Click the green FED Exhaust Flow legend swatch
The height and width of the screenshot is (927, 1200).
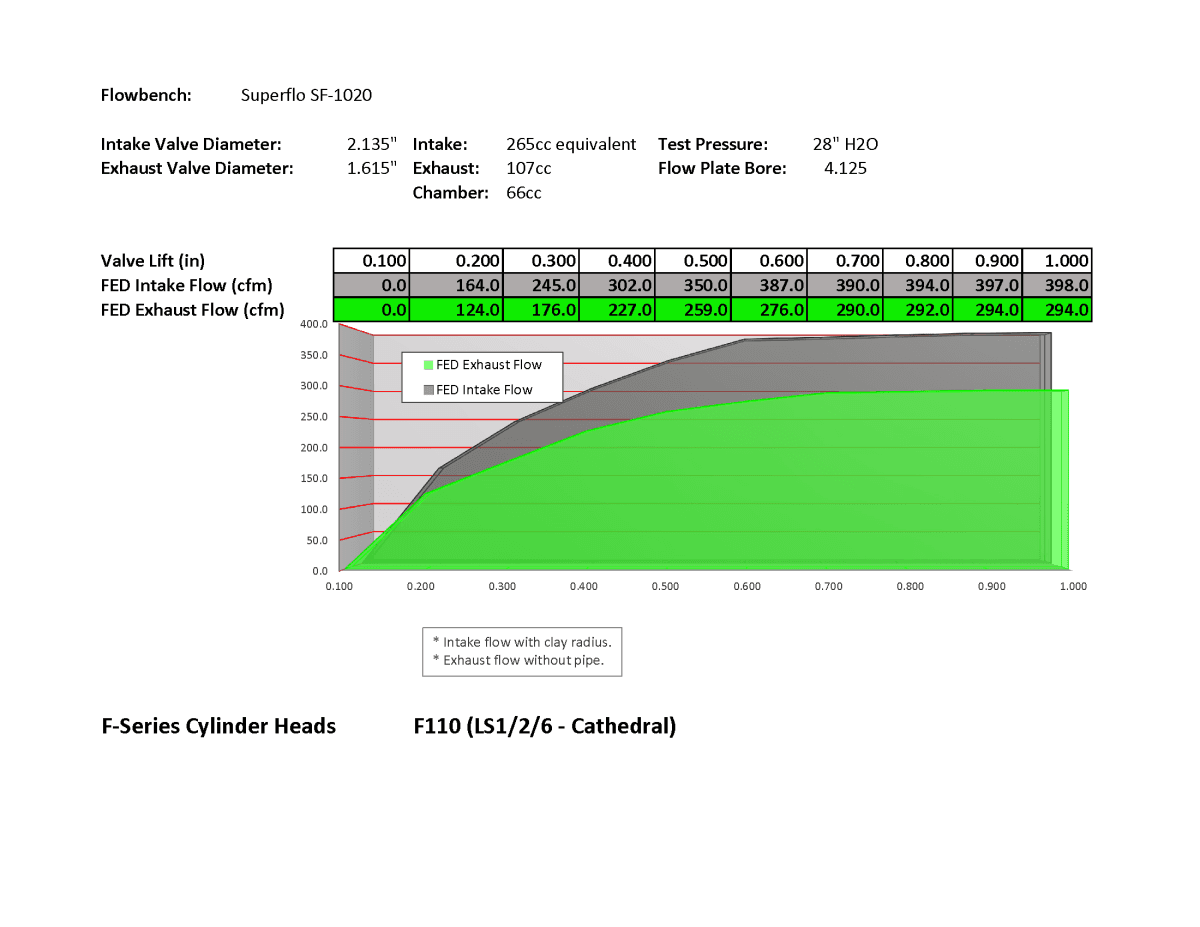coord(430,365)
